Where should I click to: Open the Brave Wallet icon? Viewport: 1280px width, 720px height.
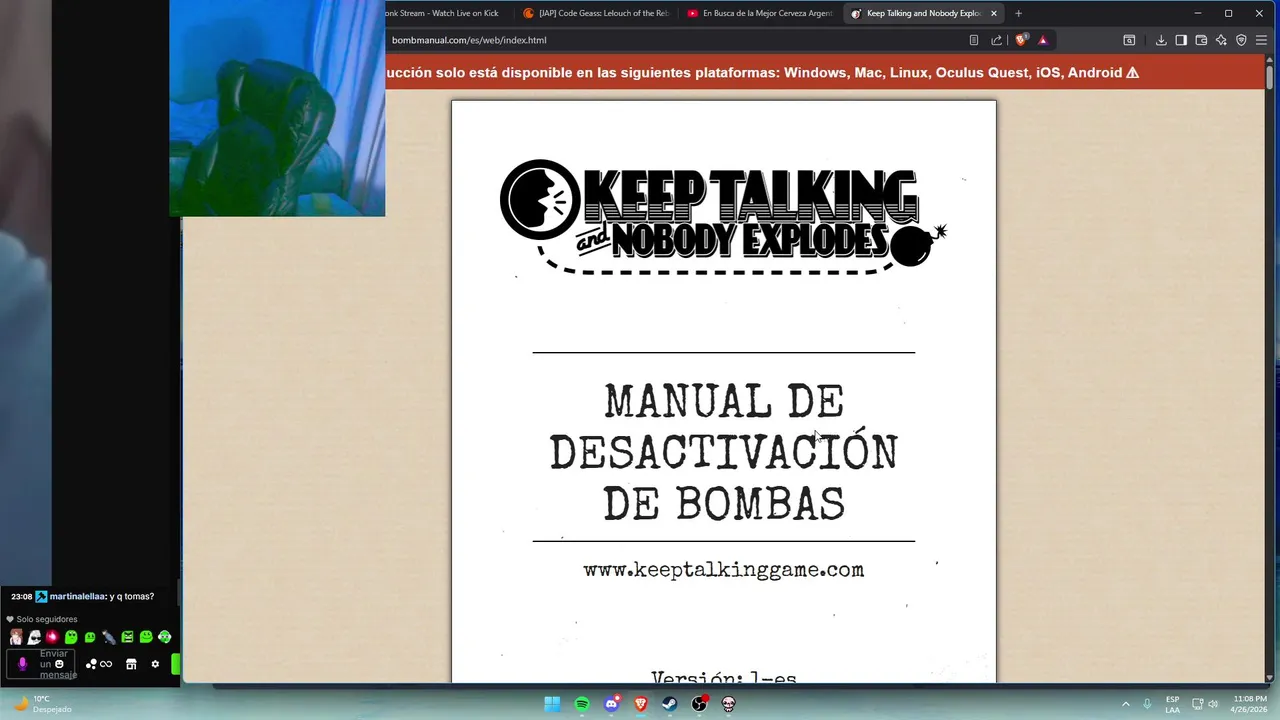coord(1201,40)
